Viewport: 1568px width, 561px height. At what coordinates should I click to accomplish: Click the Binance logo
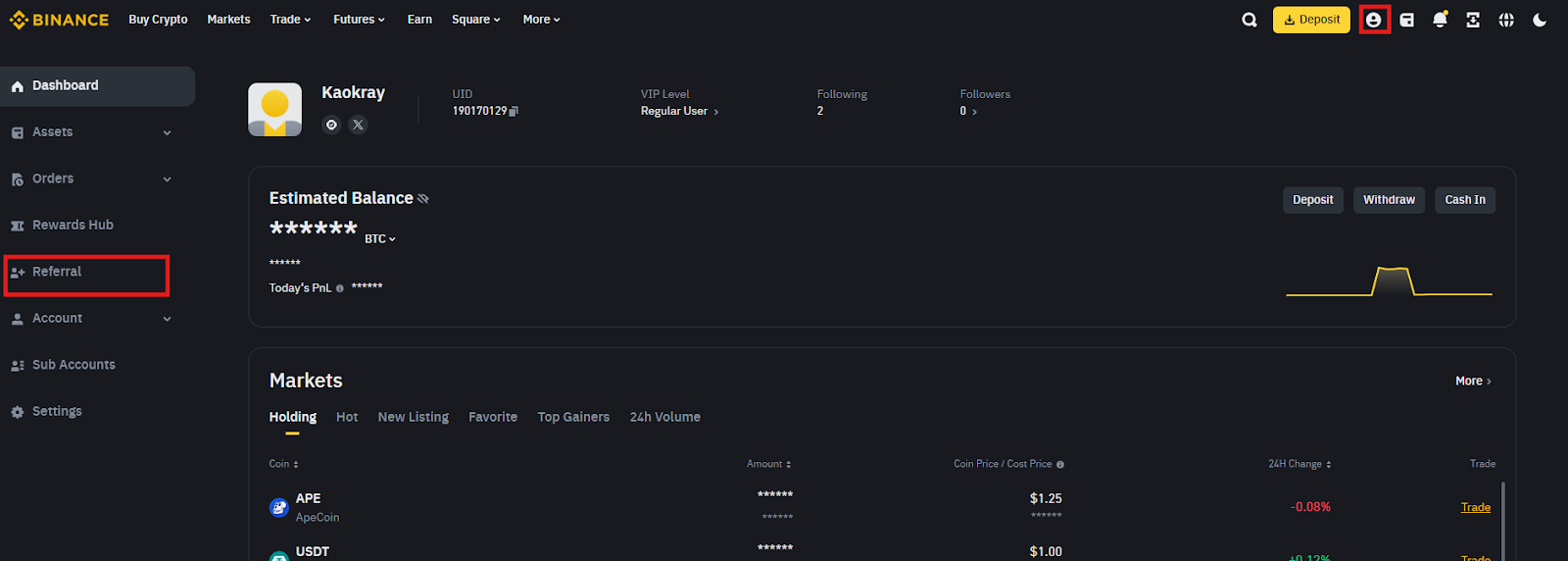coord(59,20)
